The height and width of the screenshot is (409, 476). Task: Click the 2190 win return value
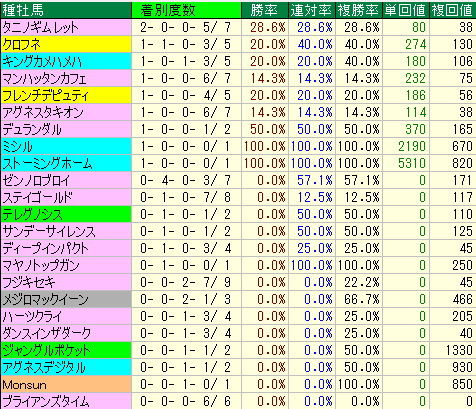(x=412, y=146)
